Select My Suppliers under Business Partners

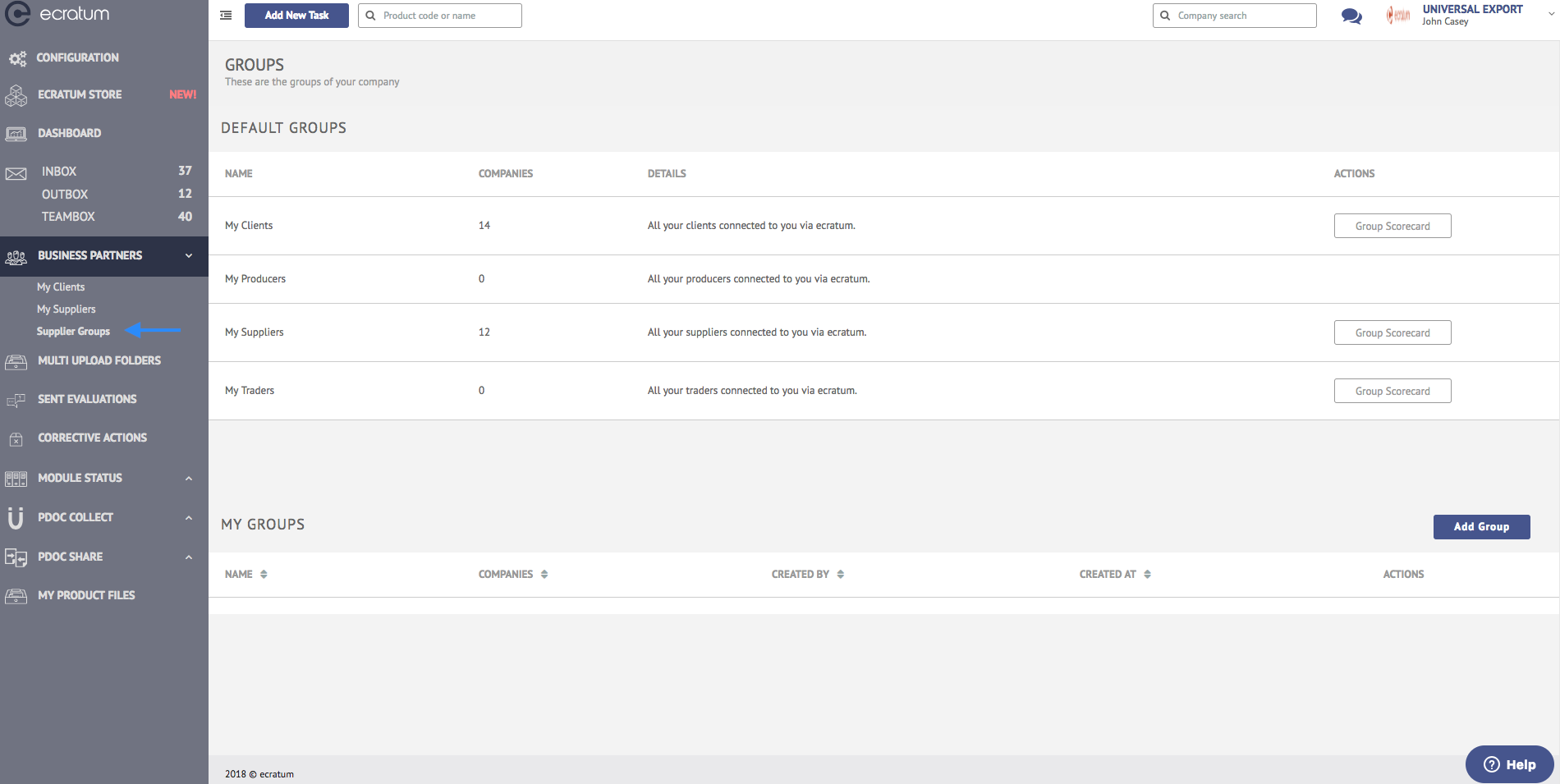tap(67, 309)
